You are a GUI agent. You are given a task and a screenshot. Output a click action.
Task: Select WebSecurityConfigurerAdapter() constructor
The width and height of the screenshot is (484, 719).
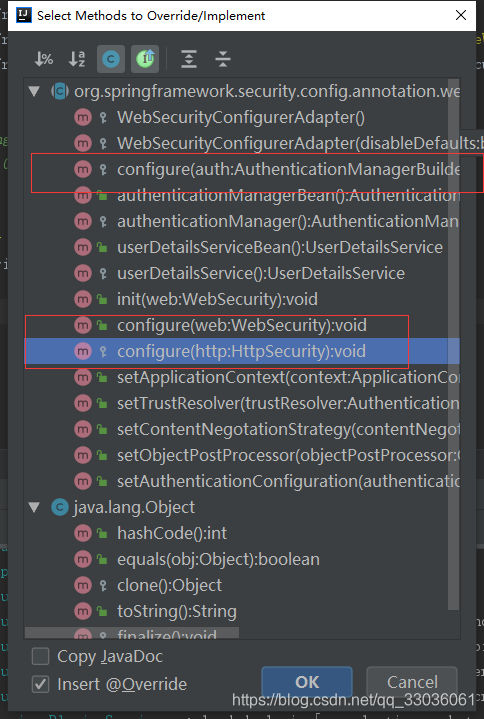(242, 117)
